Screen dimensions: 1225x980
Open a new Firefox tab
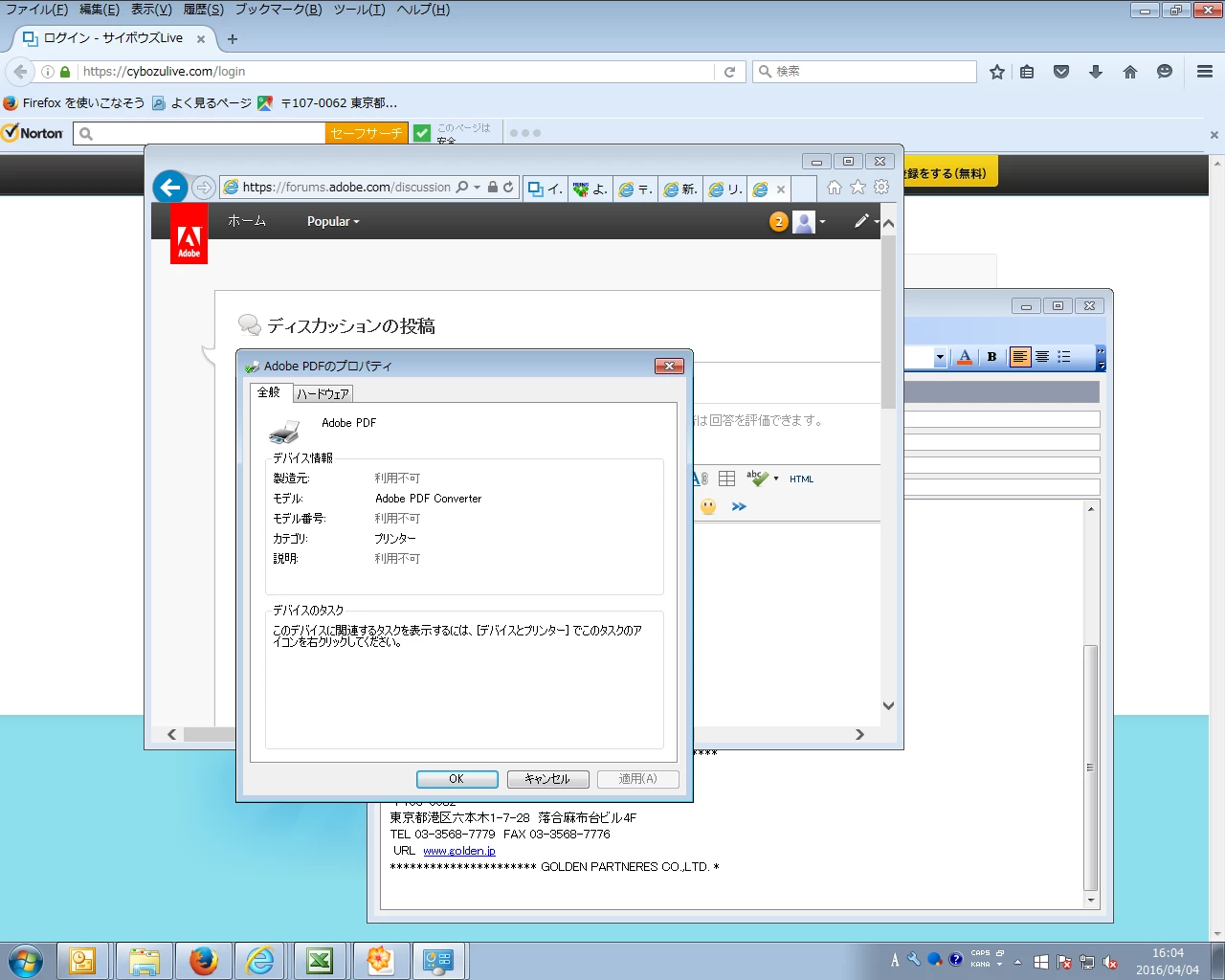233,39
